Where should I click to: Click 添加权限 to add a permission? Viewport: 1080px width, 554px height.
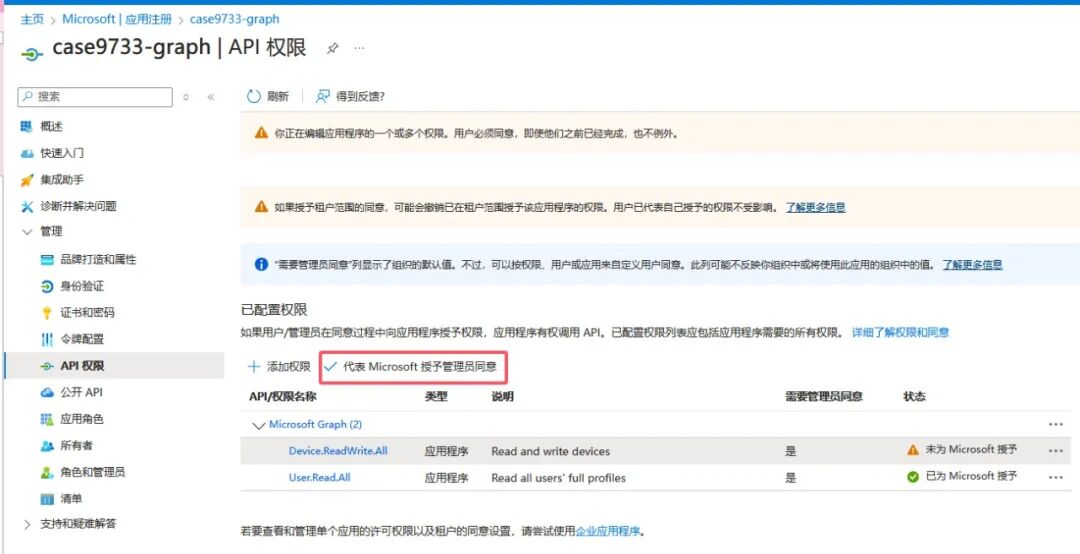tap(279, 367)
